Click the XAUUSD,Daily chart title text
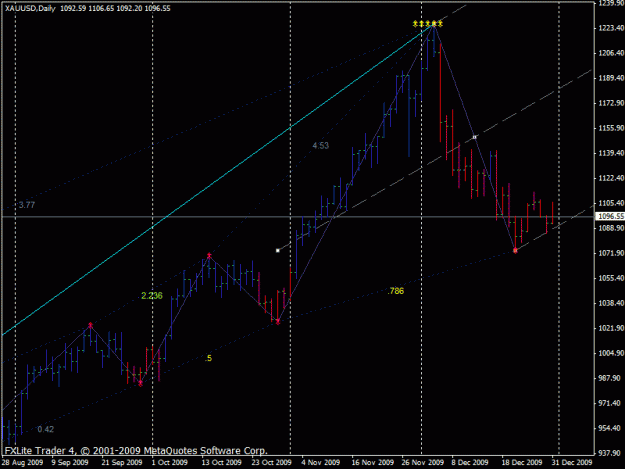625x469 pixels. click(x=30, y=8)
